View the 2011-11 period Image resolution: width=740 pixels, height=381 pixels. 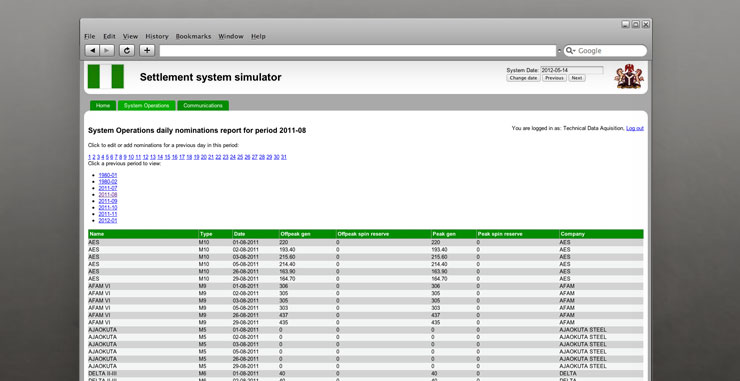click(108, 214)
